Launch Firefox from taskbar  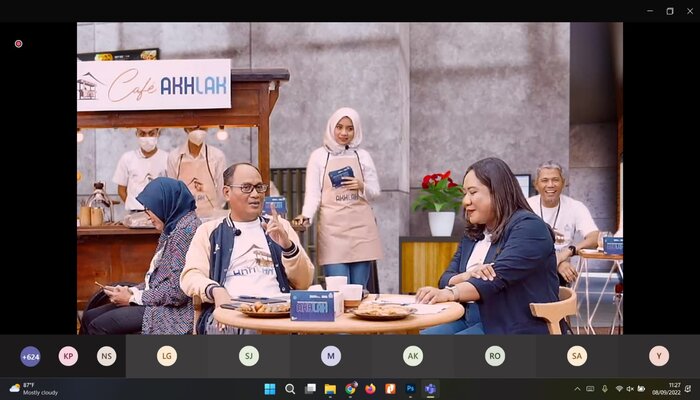tap(370, 389)
